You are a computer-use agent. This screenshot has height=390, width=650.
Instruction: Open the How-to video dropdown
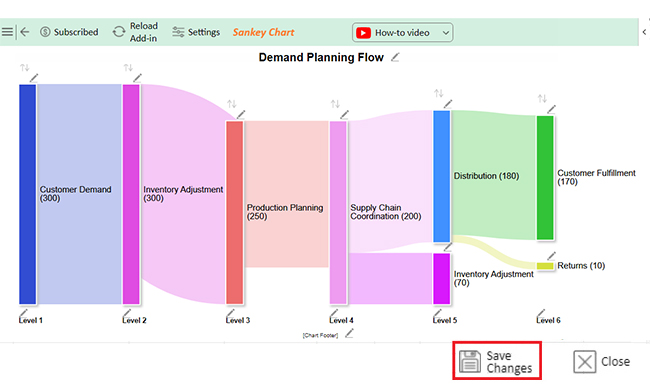[x=403, y=32]
